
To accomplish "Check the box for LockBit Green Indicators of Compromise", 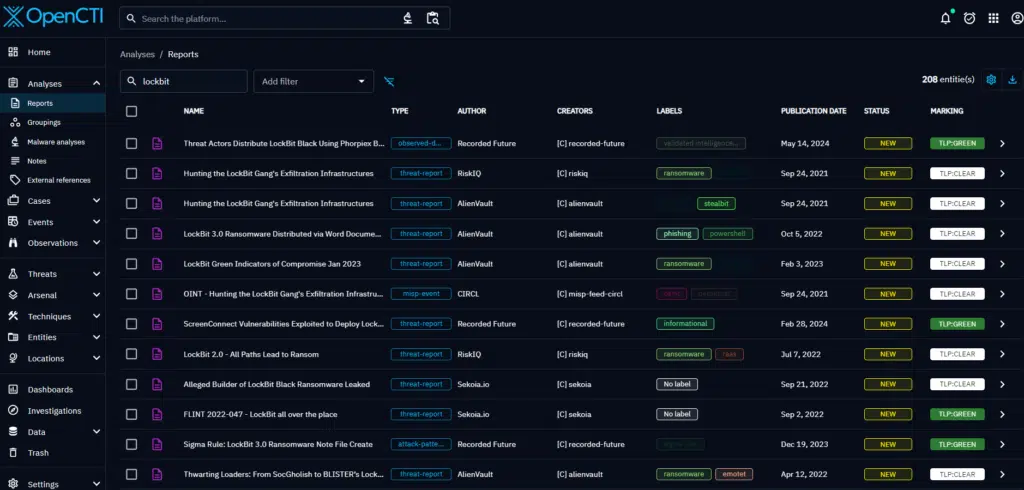I will (131, 264).
